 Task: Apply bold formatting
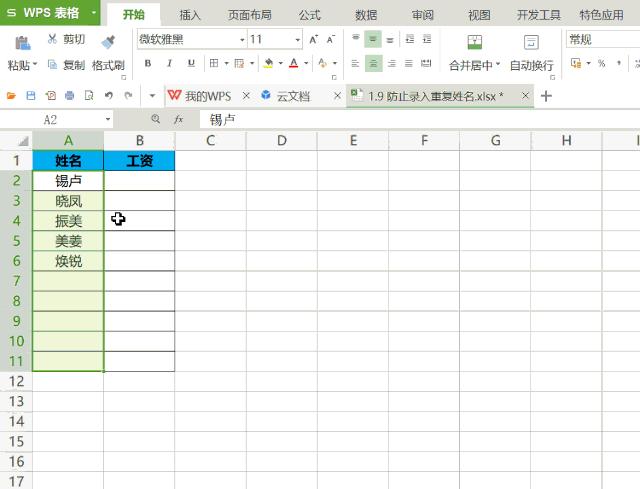(x=148, y=63)
